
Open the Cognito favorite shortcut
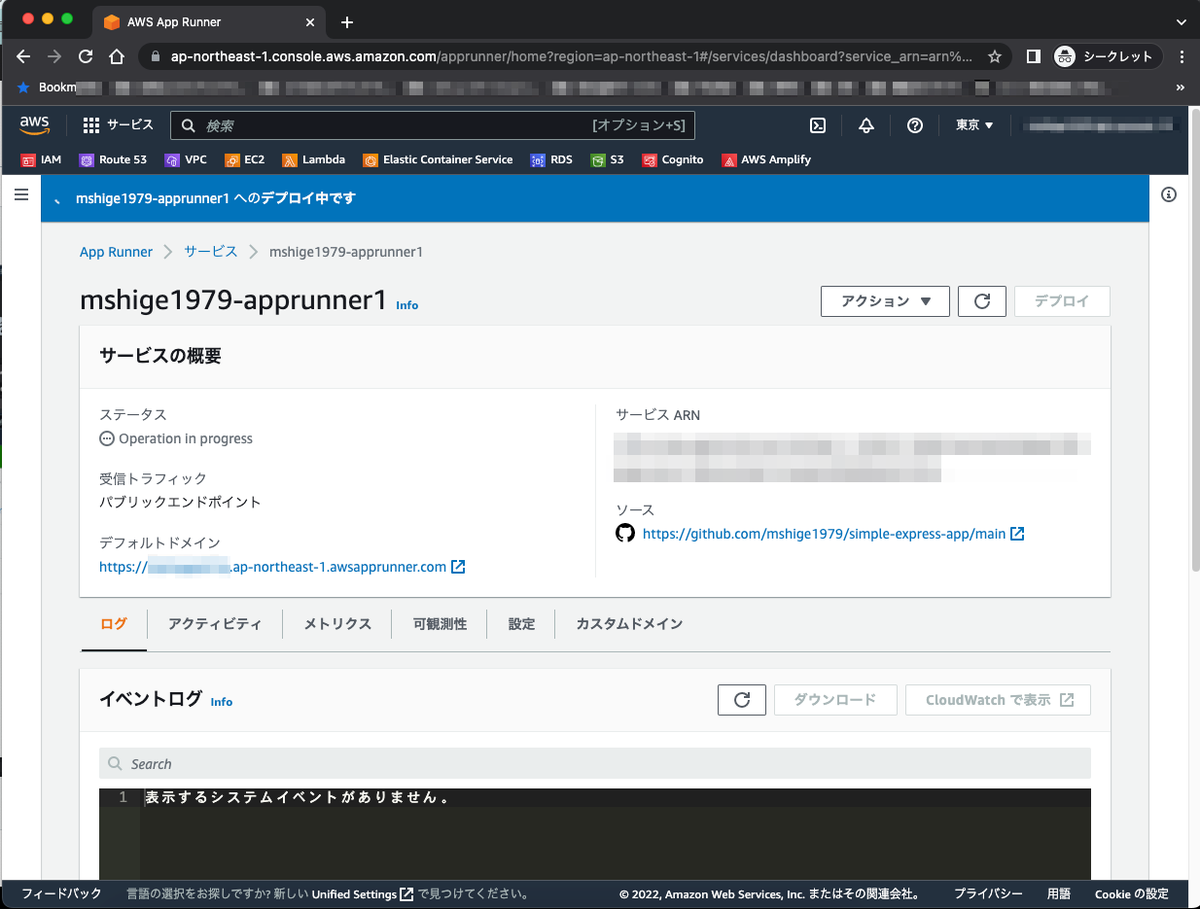click(x=673, y=160)
